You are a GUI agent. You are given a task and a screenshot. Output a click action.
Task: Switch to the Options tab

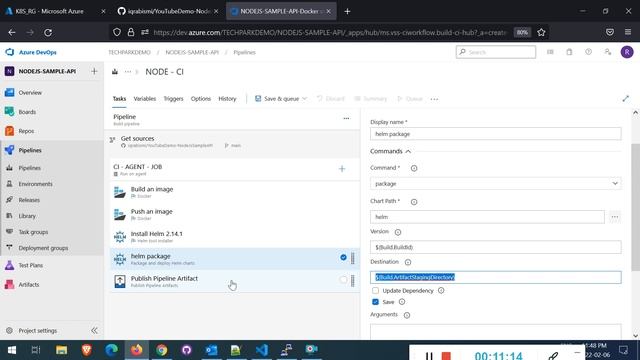[200, 99]
